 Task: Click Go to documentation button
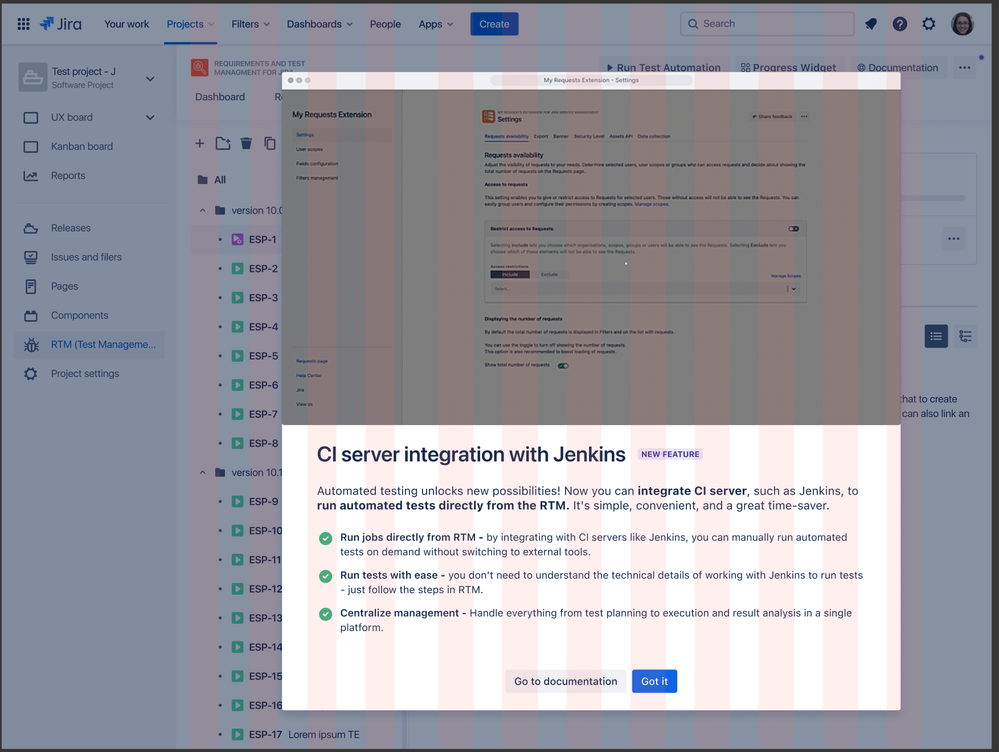click(x=566, y=681)
